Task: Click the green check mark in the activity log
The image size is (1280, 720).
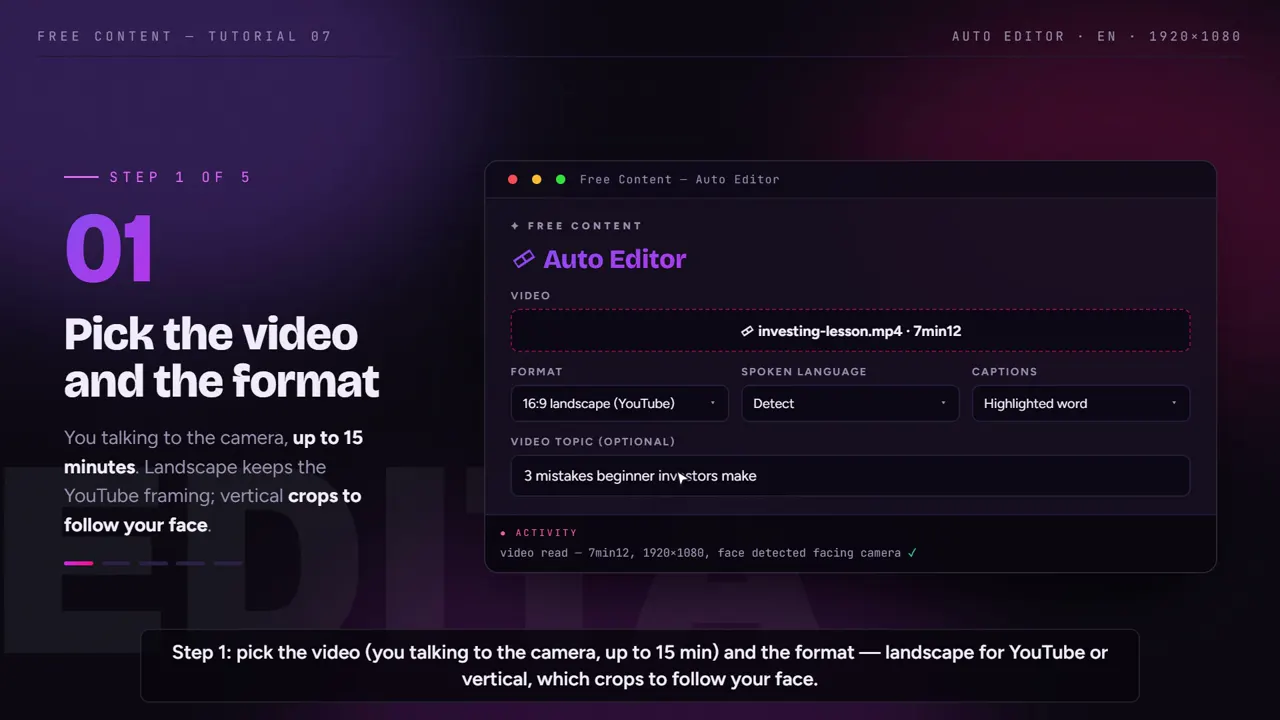Action: tap(912, 552)
